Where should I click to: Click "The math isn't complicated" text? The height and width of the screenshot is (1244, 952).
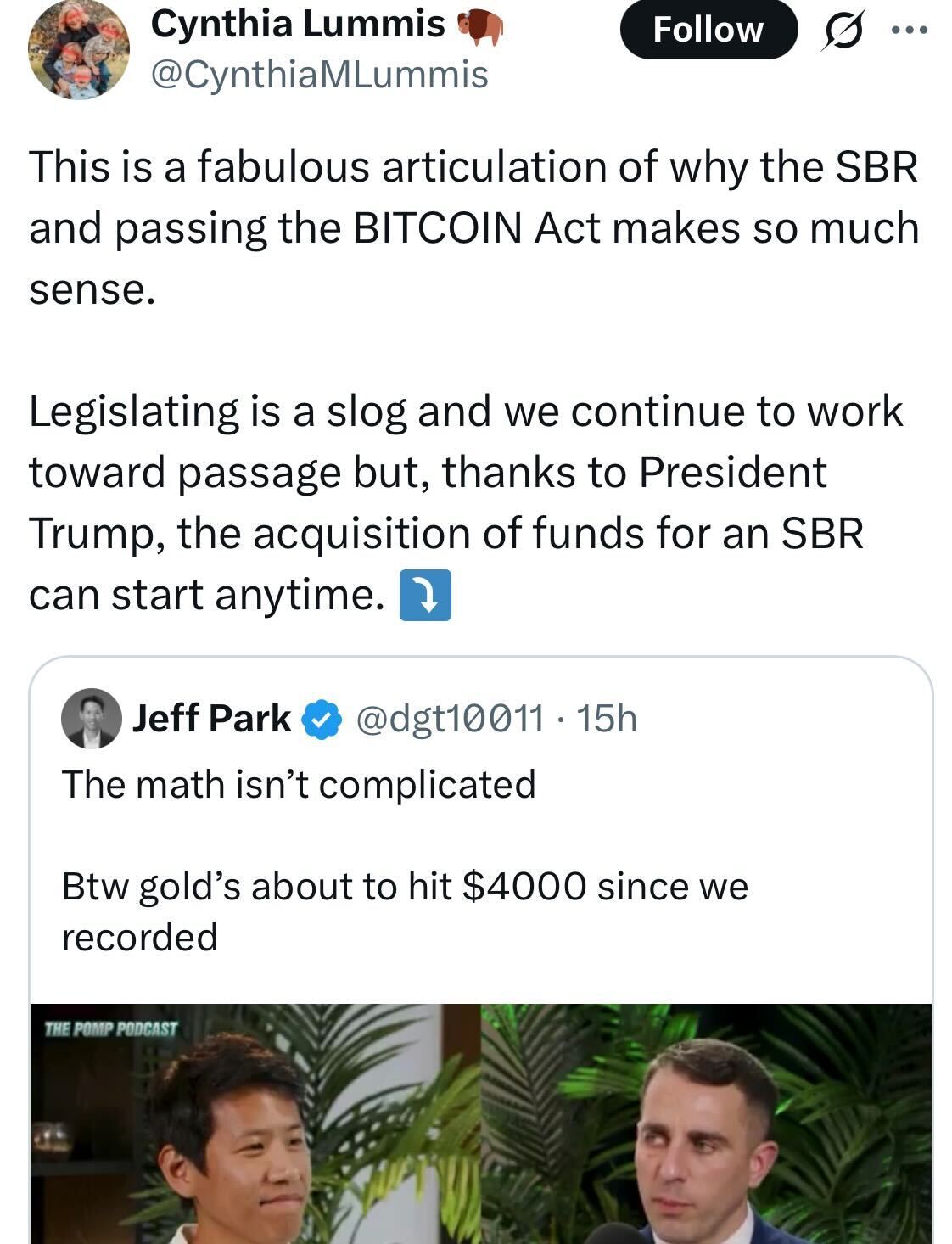(299, 784)
